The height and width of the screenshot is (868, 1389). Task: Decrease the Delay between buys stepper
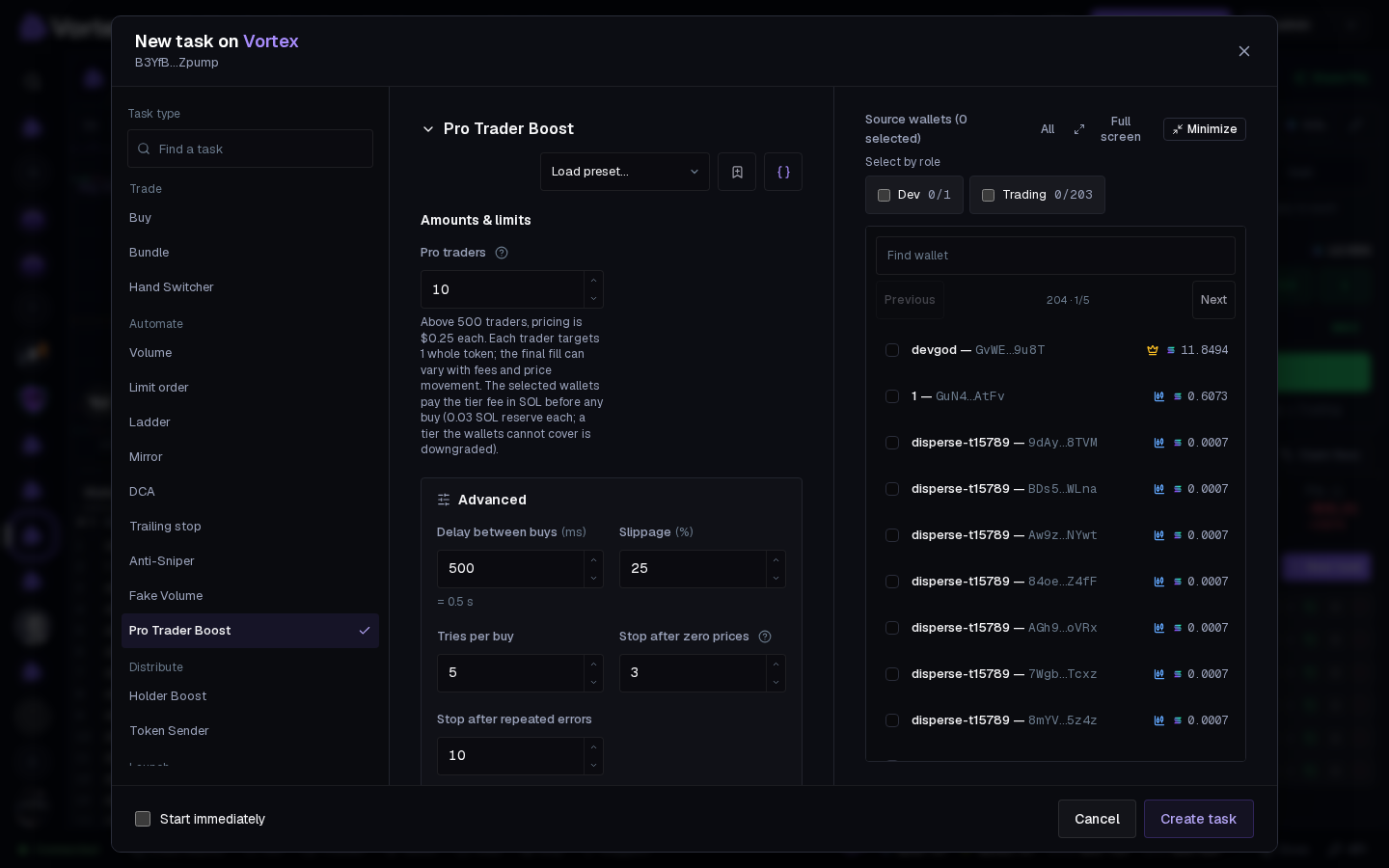coord(593,578)
